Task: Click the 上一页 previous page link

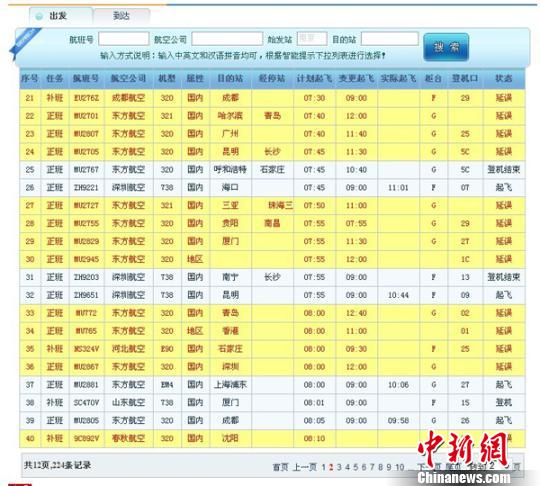Action: click(x=305, y=467)
